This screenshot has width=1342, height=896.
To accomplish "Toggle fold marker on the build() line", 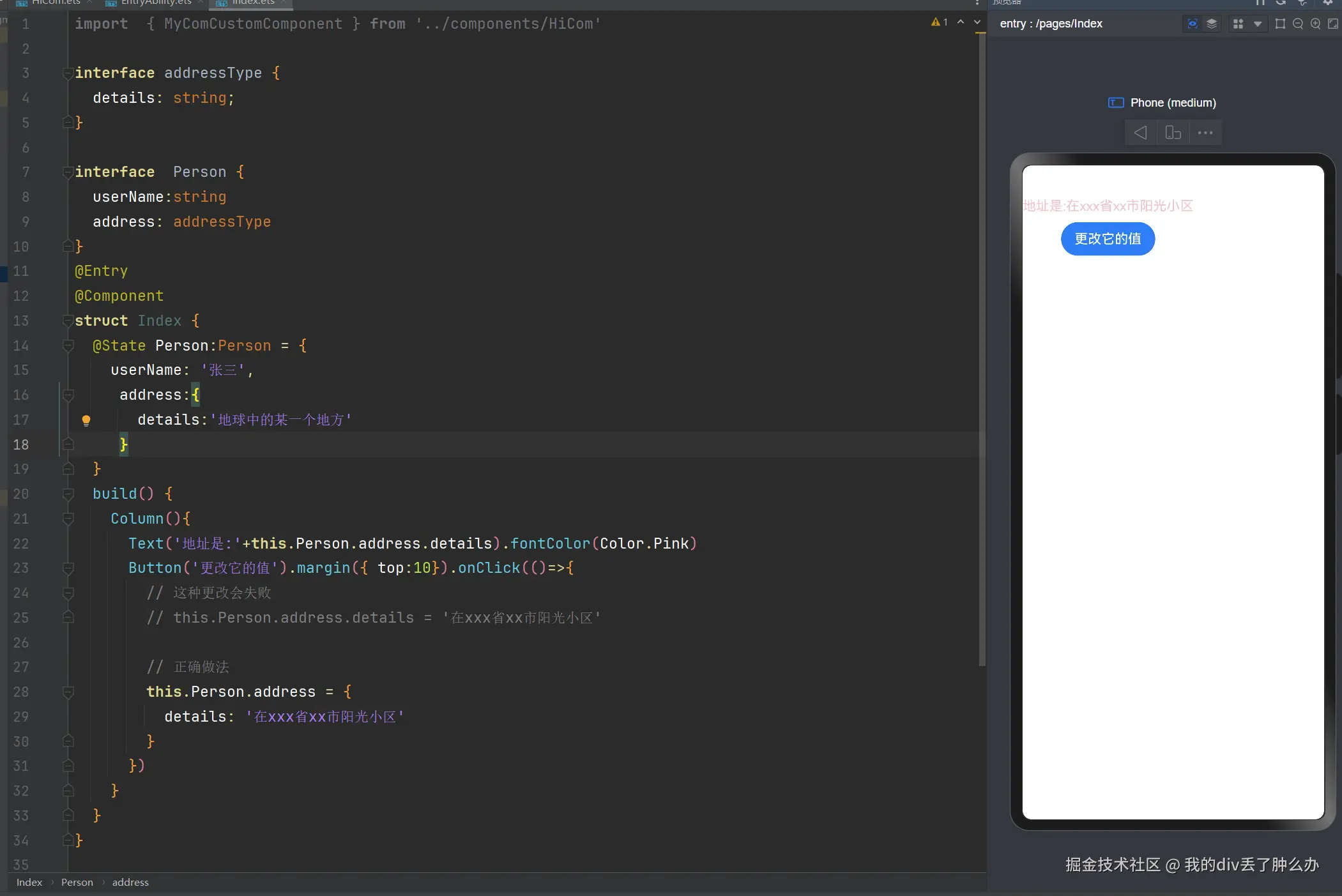I will pos(68,494).
